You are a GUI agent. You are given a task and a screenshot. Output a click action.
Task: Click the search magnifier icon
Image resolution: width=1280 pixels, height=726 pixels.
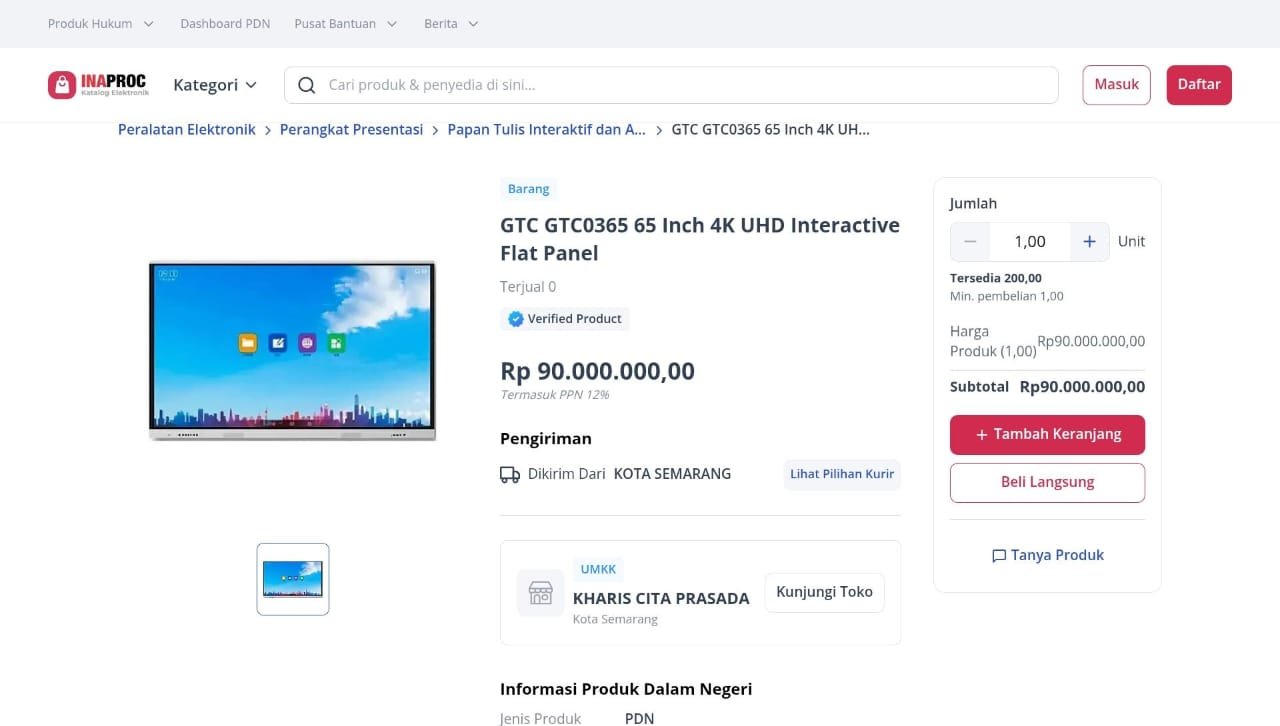click(307, 85)
